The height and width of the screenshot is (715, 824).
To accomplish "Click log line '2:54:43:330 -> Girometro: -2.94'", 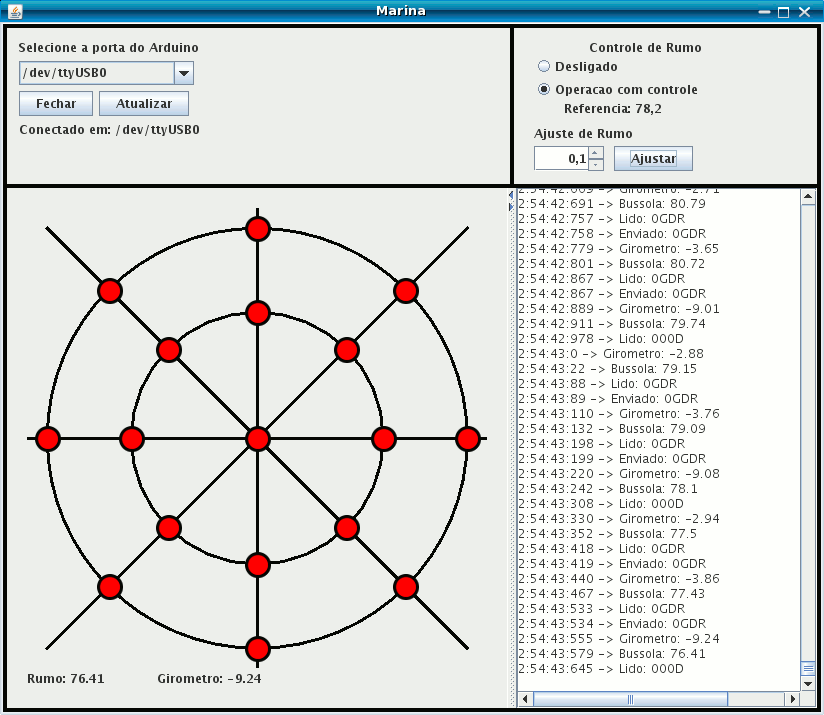I will [x=619, y=519].
